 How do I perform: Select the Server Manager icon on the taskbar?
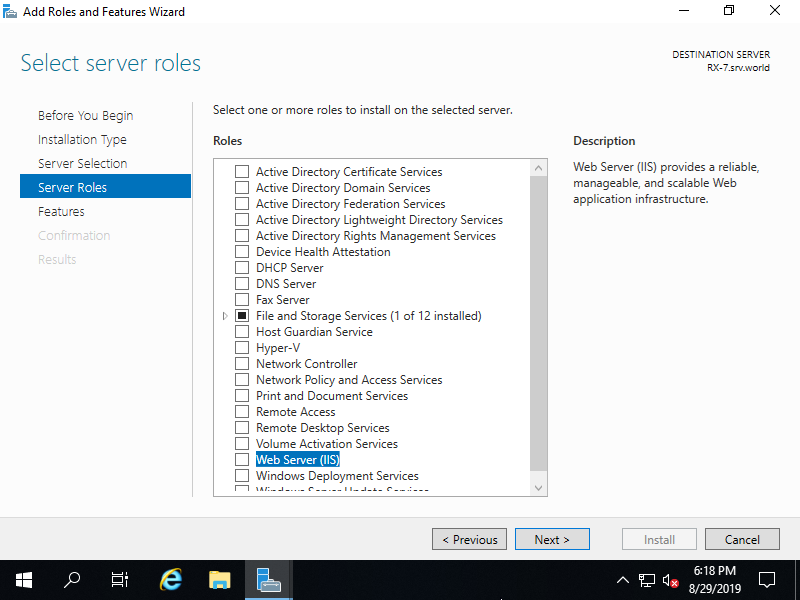[x=268, y=580]
